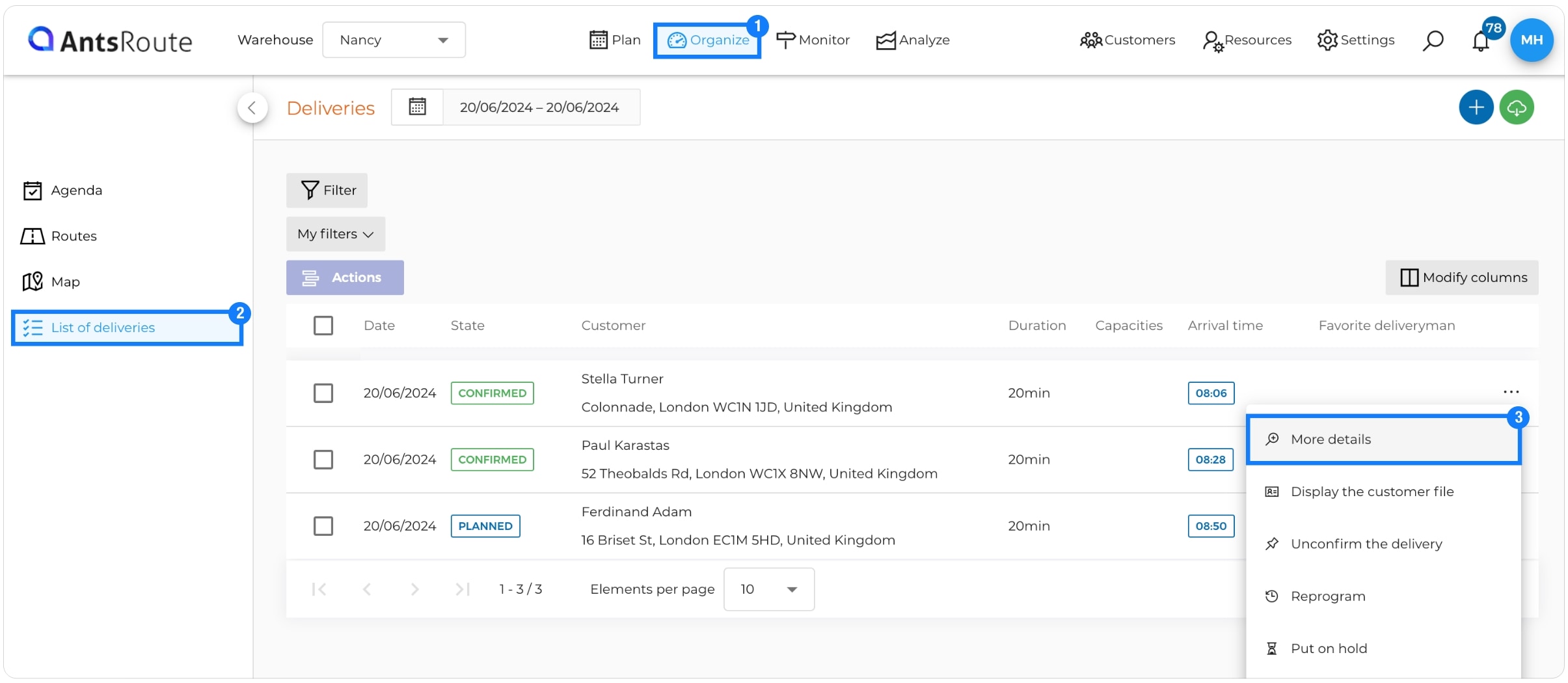Sort by the Date column header
The image size is (1568, 683).
379,326
